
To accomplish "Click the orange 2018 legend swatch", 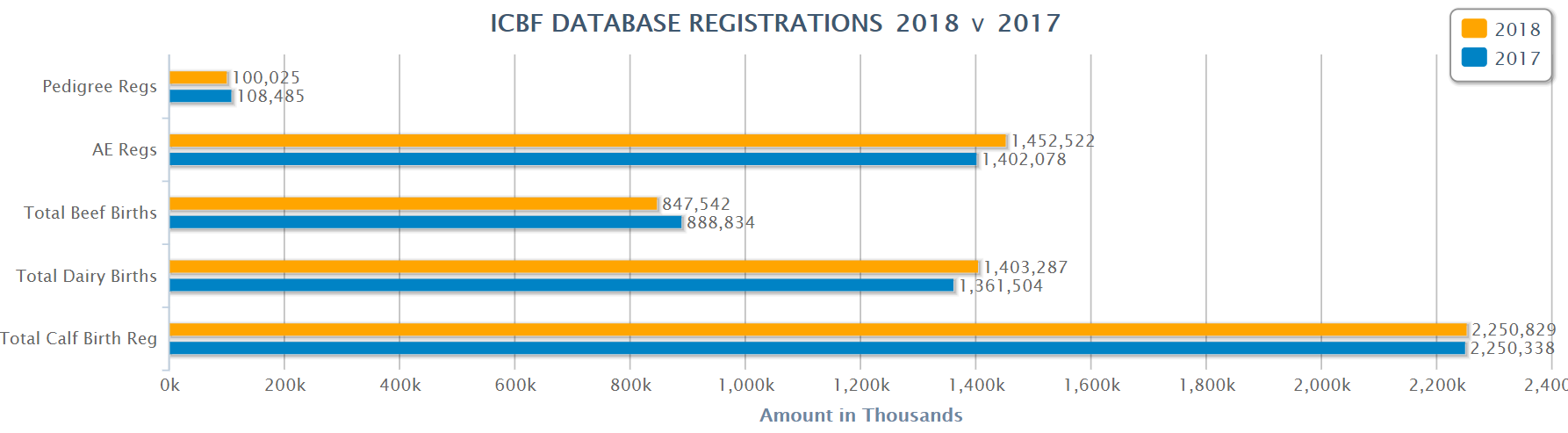I will (1474, 29).
